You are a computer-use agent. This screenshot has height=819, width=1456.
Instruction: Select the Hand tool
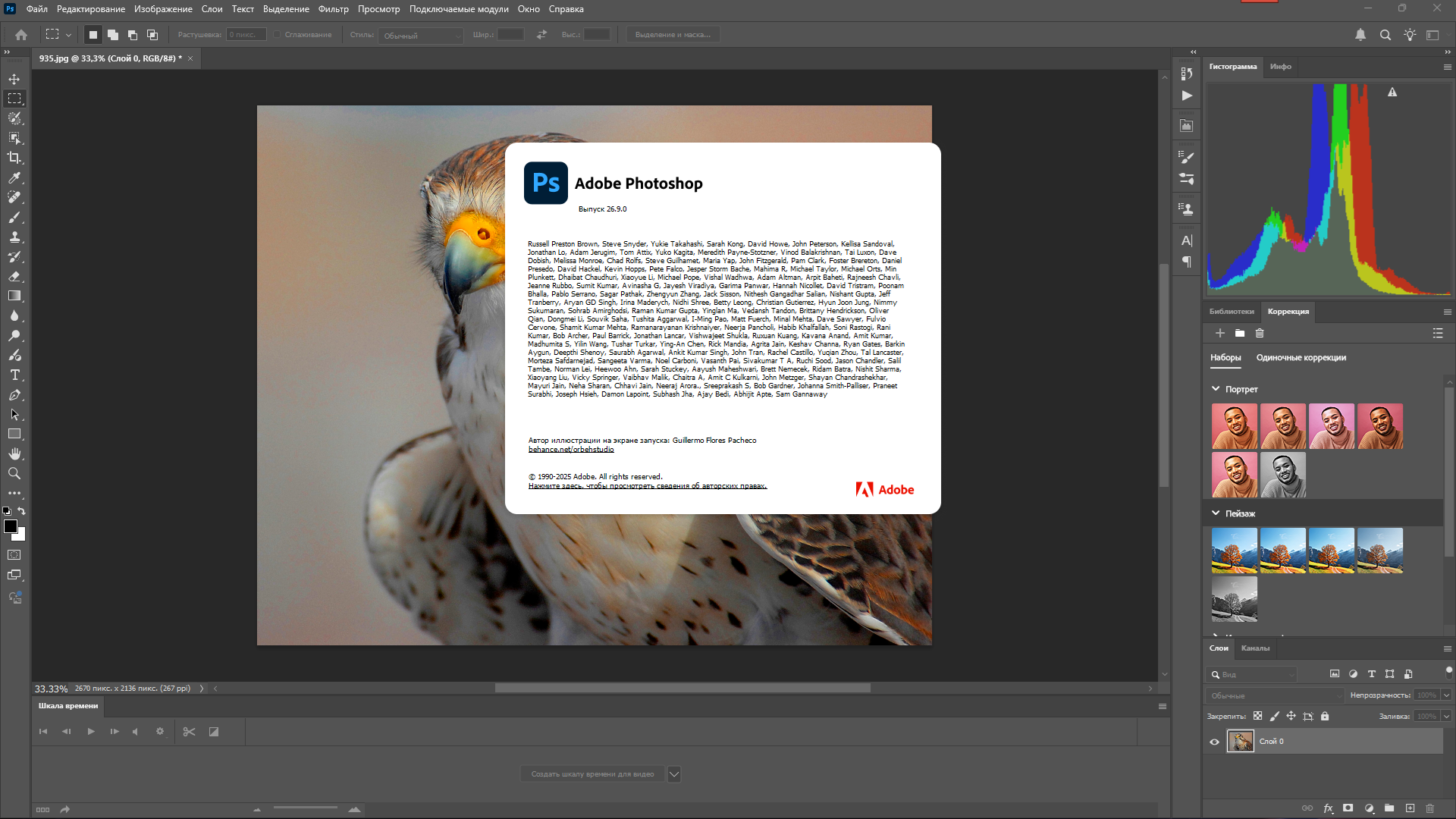pyautogui.click(x=14, y=453)
